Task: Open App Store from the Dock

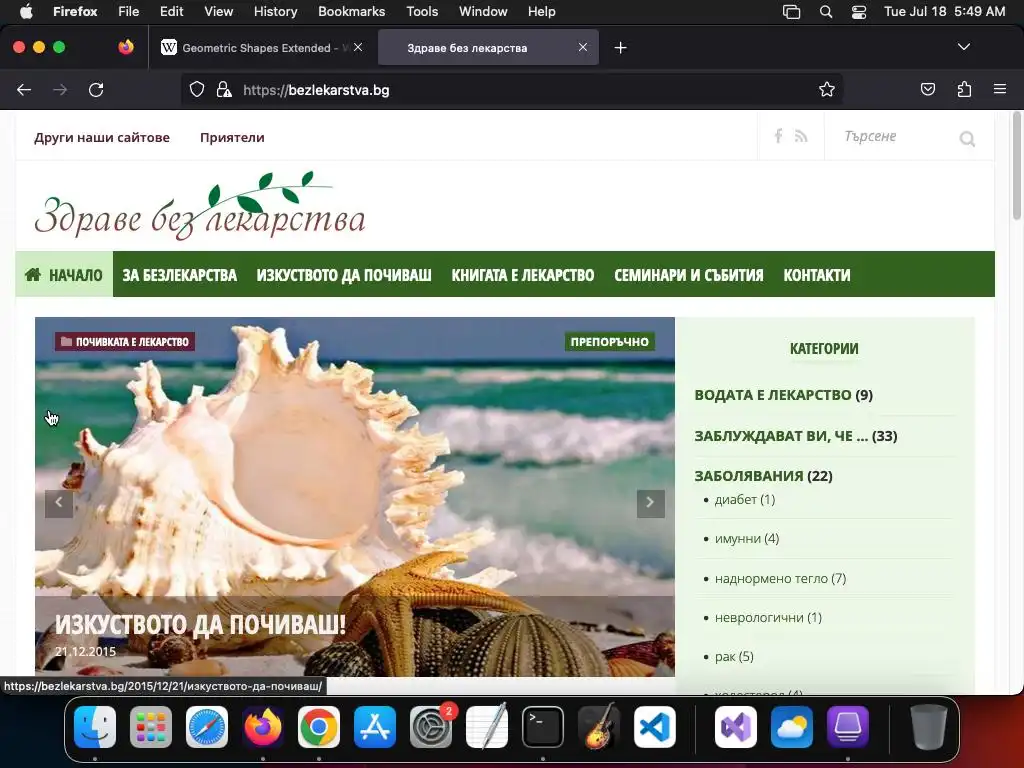Action: [x=375, y=727]
